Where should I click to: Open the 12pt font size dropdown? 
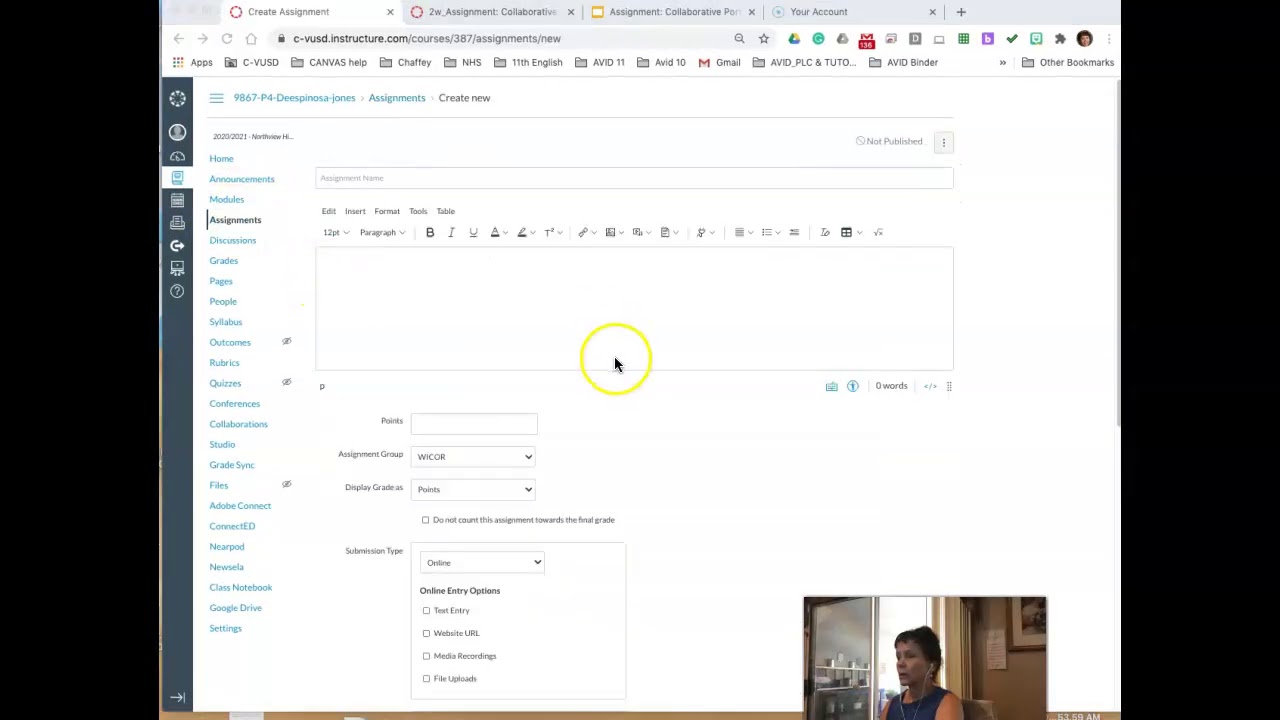point(336,232)
